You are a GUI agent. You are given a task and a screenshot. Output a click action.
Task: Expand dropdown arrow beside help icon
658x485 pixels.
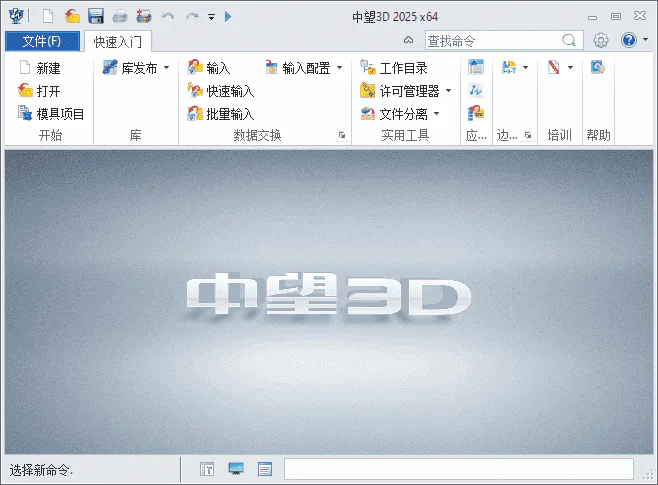645,40
